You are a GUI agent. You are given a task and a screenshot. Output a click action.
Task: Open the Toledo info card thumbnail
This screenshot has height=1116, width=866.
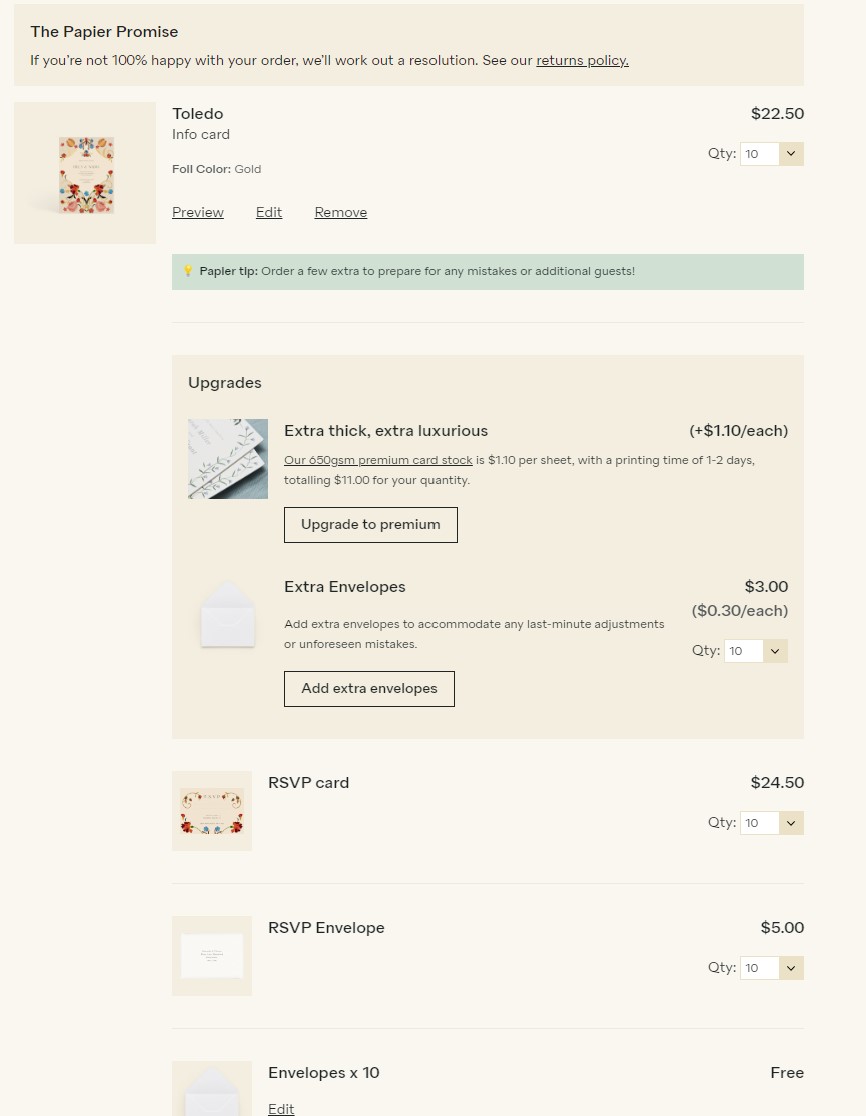[x=85, y=173]
